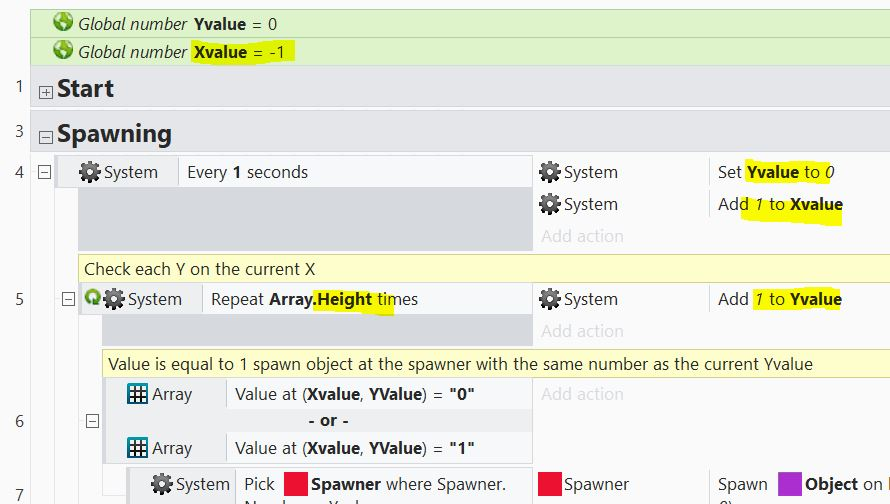The width and height of the screenshot is (890, 504).
Task: Click Add action under Add 1 to Yvalue
Action: pos(582,331)
